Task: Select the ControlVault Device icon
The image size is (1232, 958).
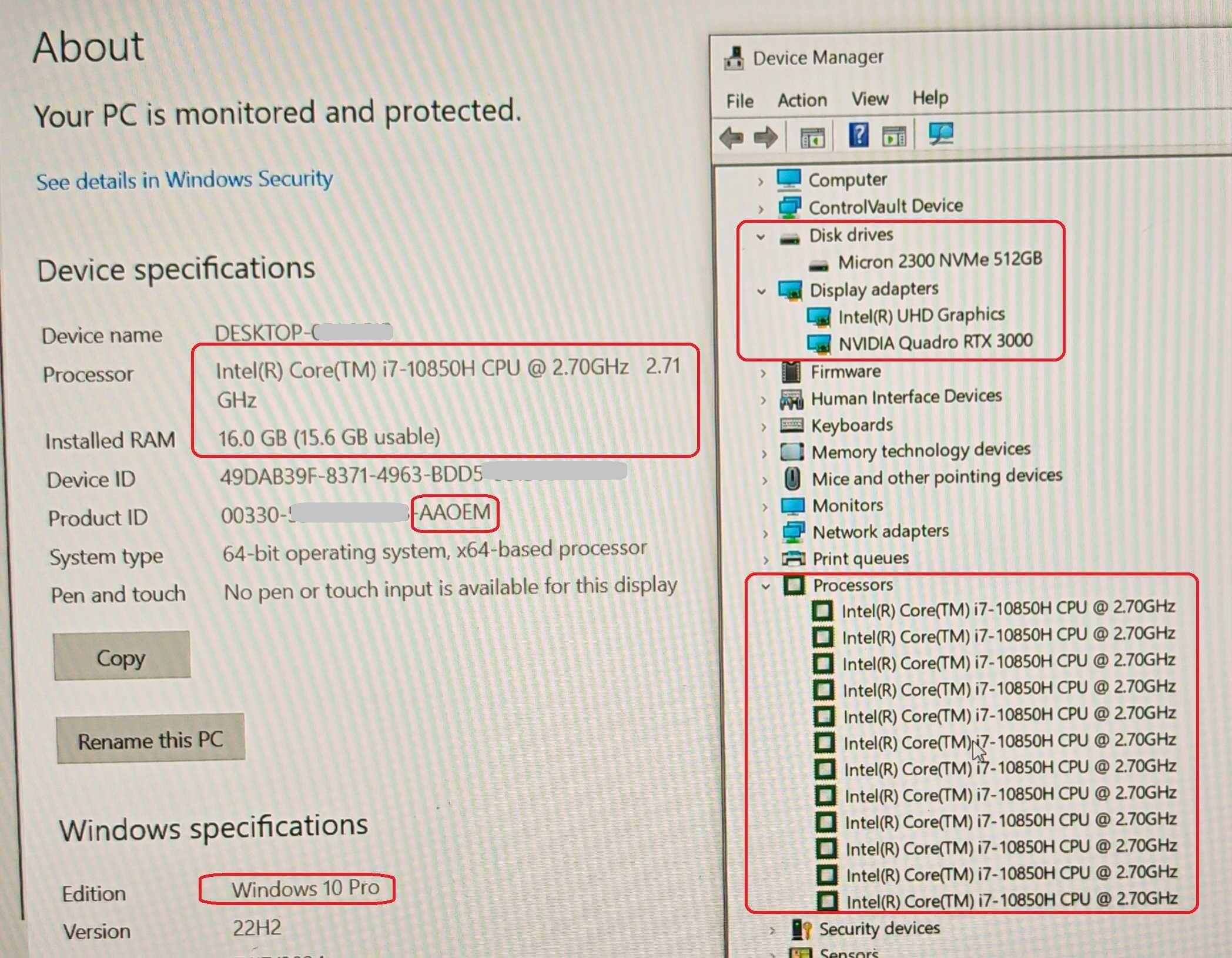Action: [789, 207]
